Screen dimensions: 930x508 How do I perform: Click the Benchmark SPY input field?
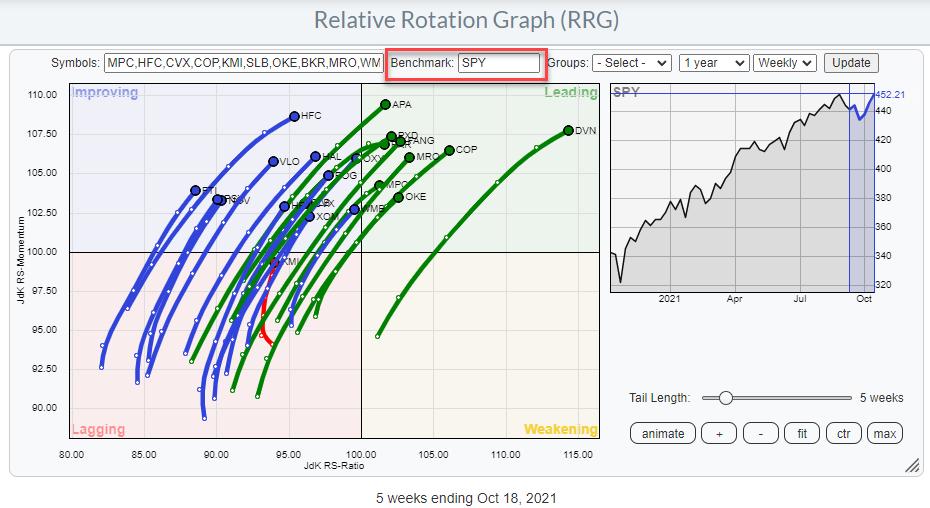click(x=499, y=63)
